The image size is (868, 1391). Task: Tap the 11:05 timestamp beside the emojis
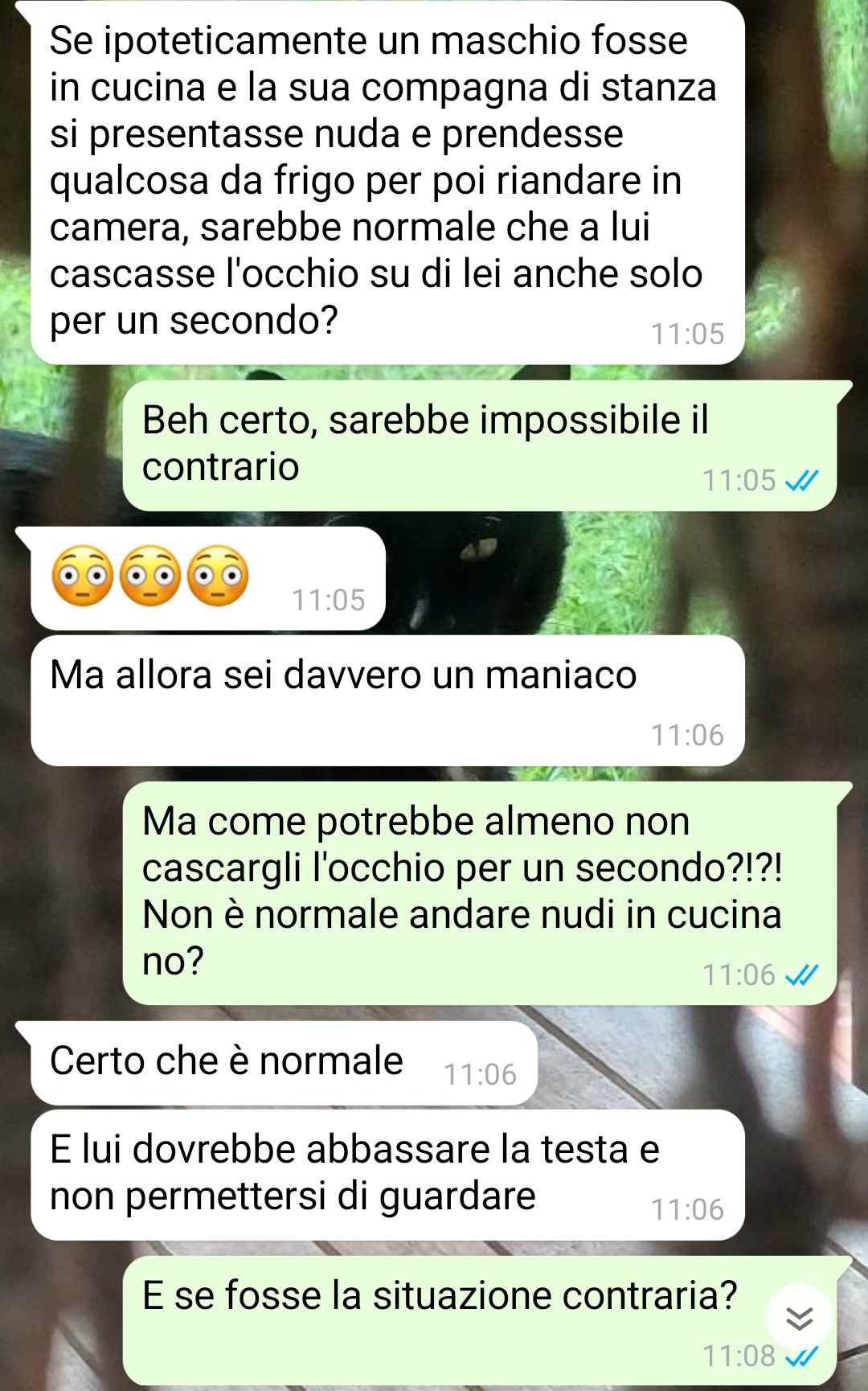tap(328, 600)
